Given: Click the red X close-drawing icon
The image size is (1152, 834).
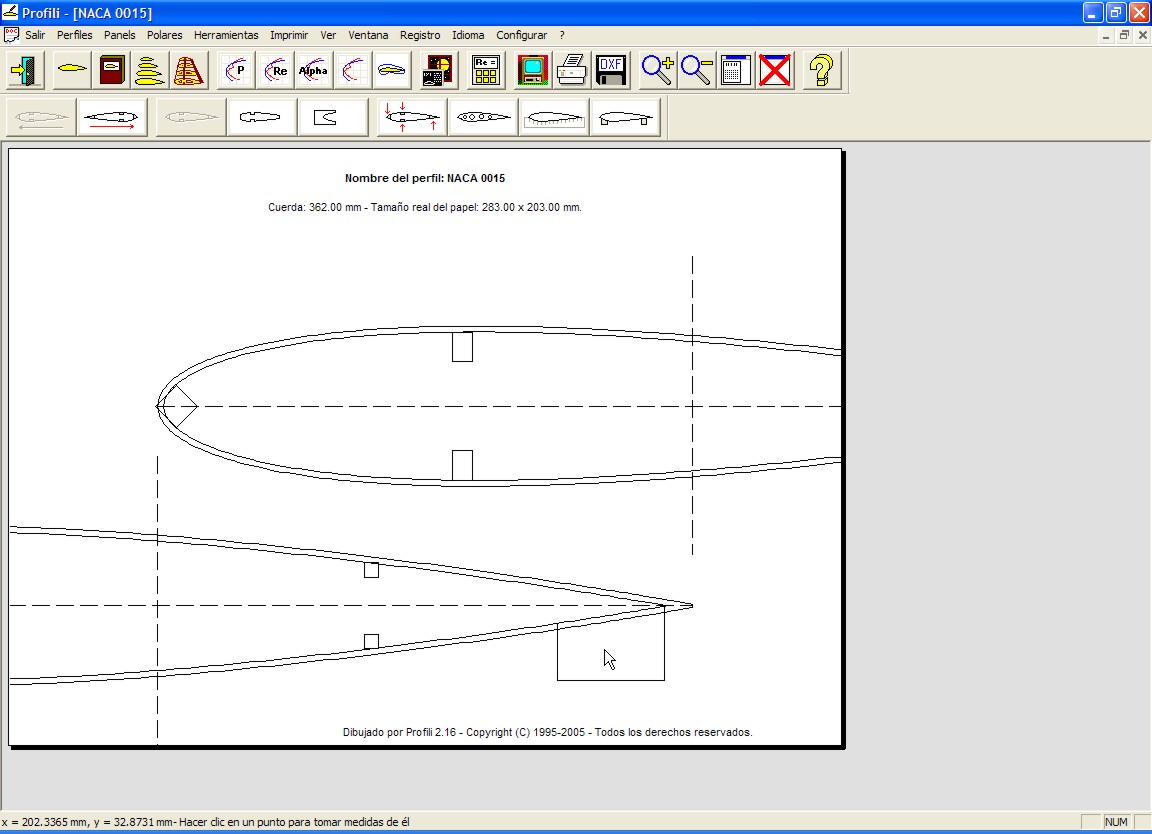Looking at the screenshot, I should (x=775, y=71).
